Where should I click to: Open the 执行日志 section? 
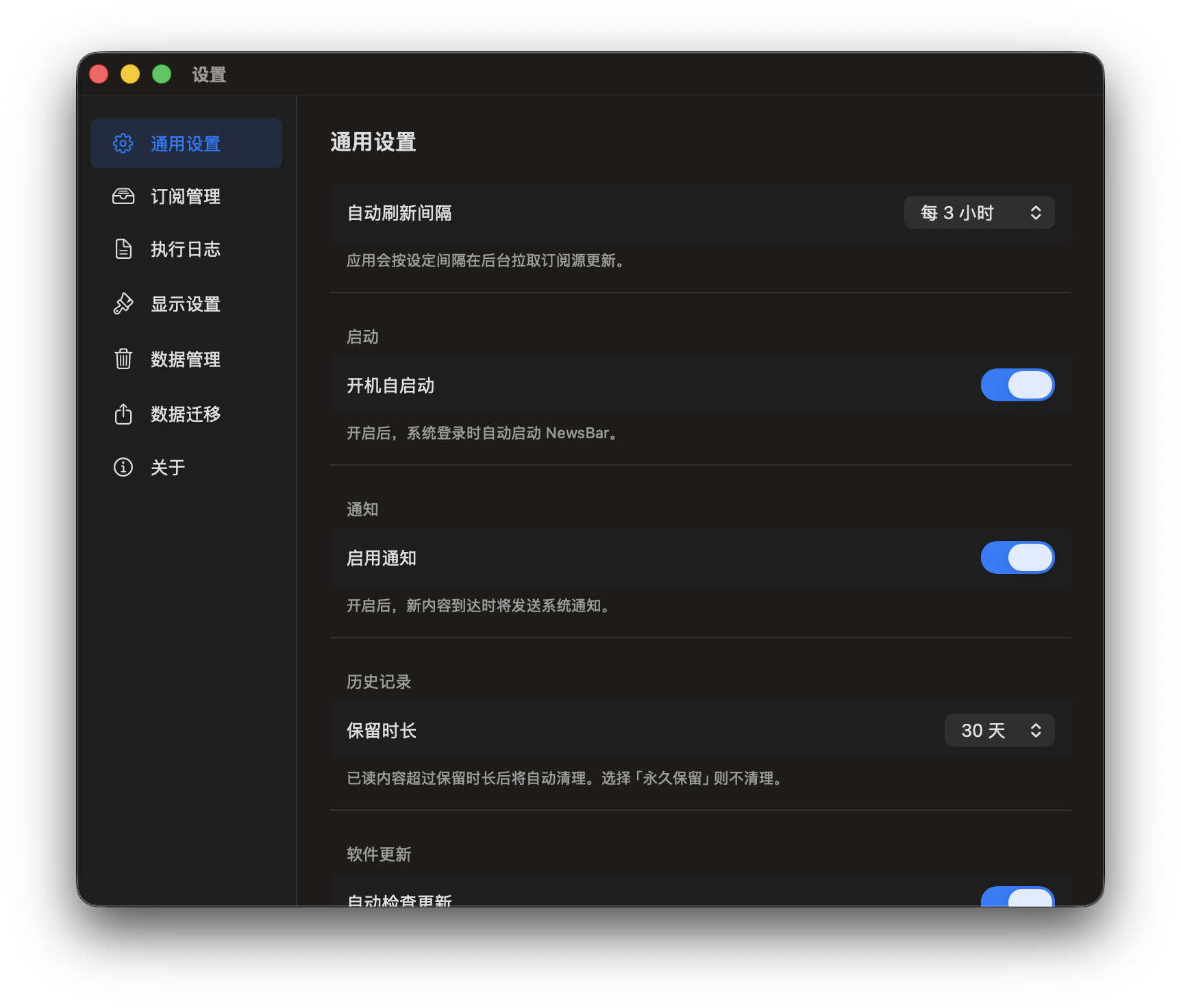coord(186,249)
